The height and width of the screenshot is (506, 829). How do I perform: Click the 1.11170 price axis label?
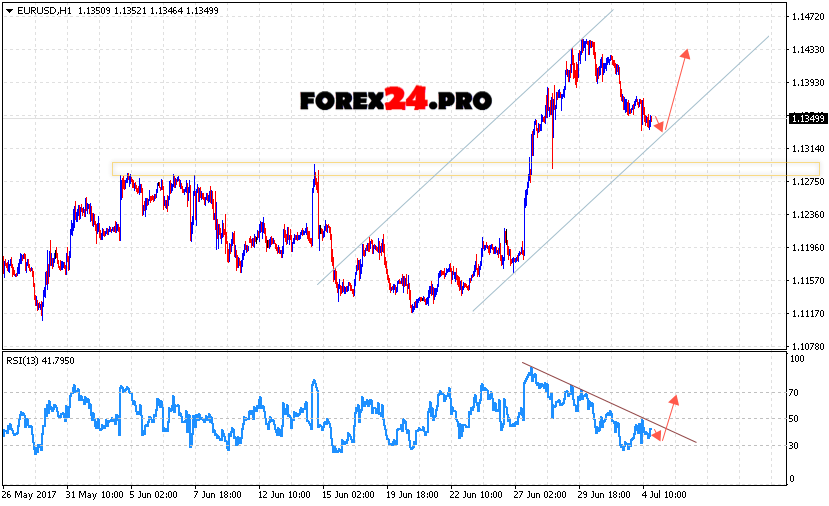click(x=806, y=313)
